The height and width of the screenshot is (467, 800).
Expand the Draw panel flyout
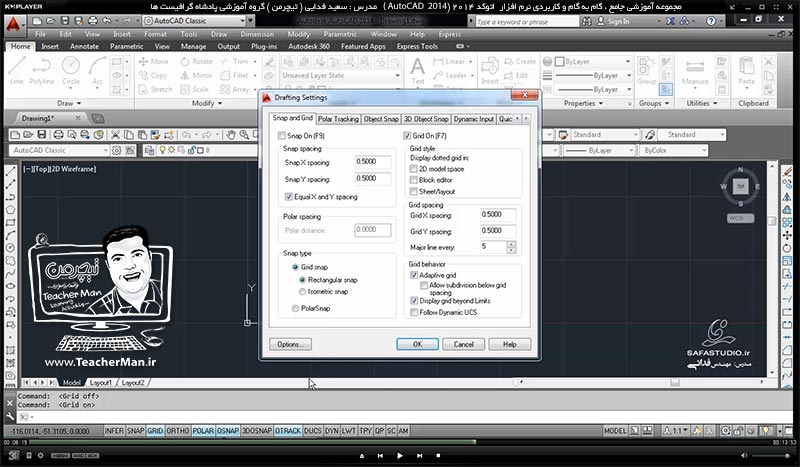(69, 103)
